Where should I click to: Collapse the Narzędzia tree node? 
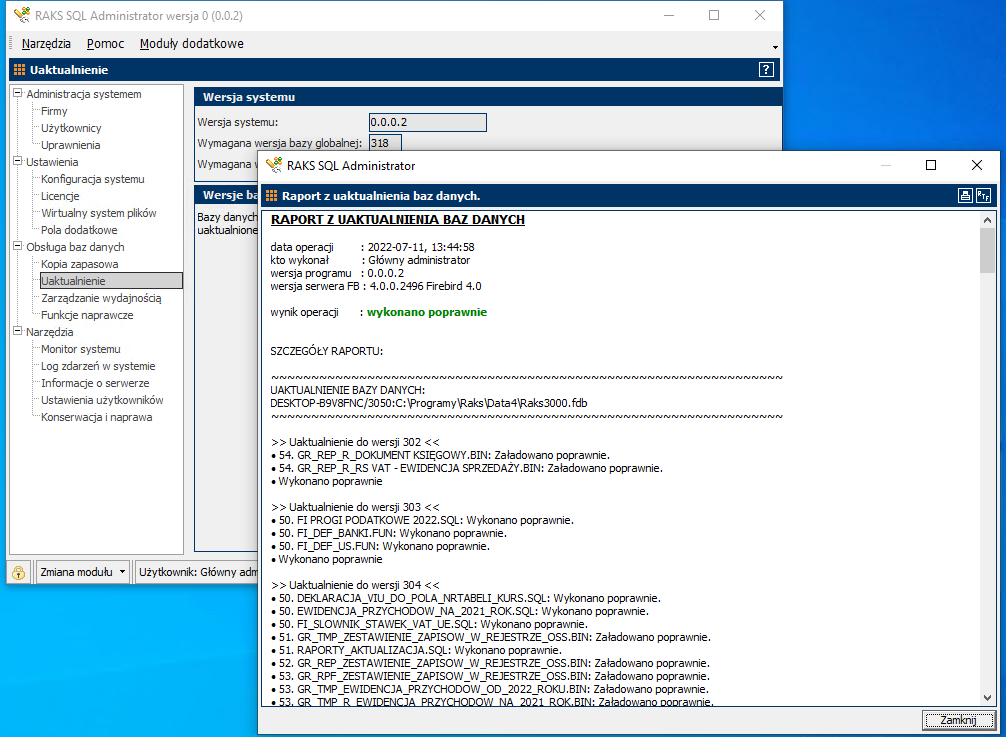pos(18,332)
